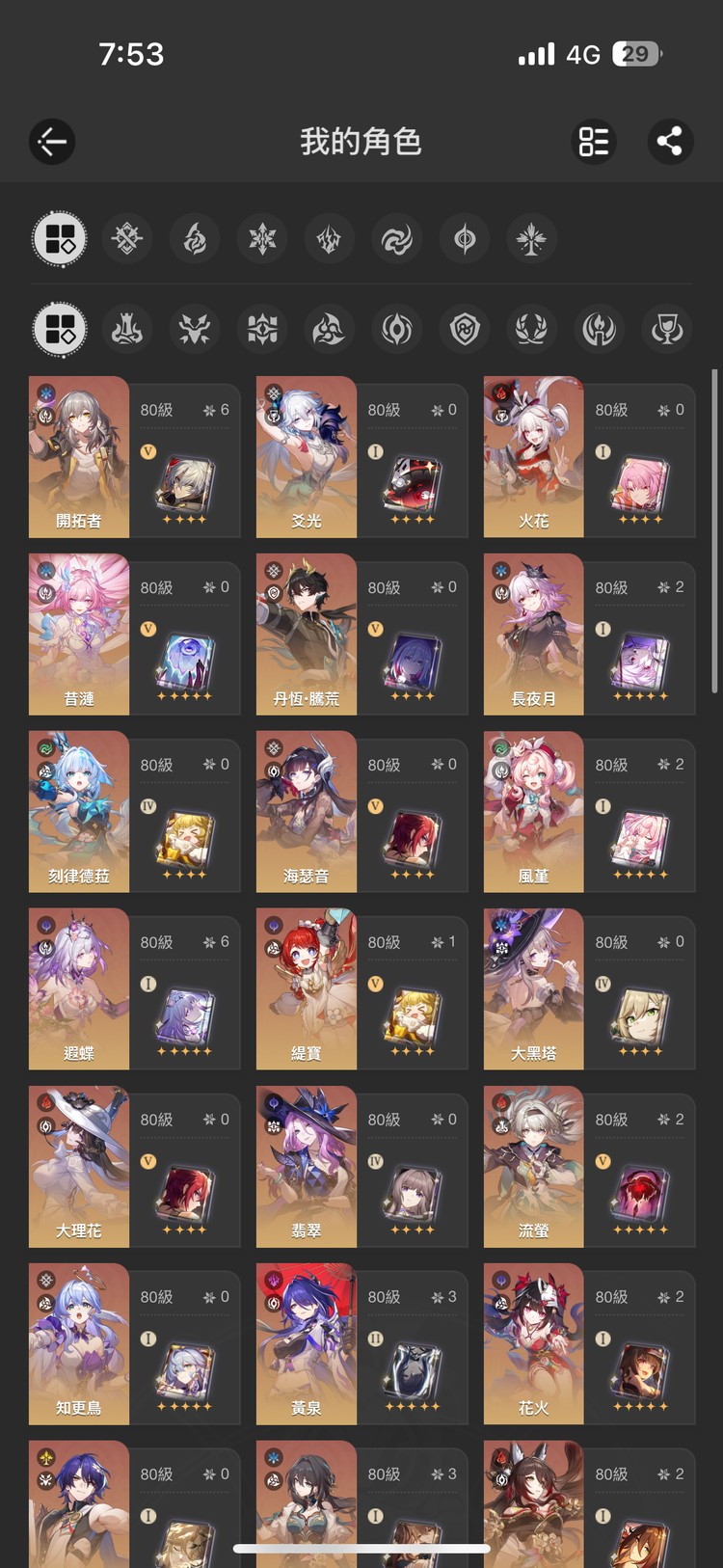Screen dimensions: 723x1568
Task: Filter characters by Quantum element
Action: tap(464, 239)
